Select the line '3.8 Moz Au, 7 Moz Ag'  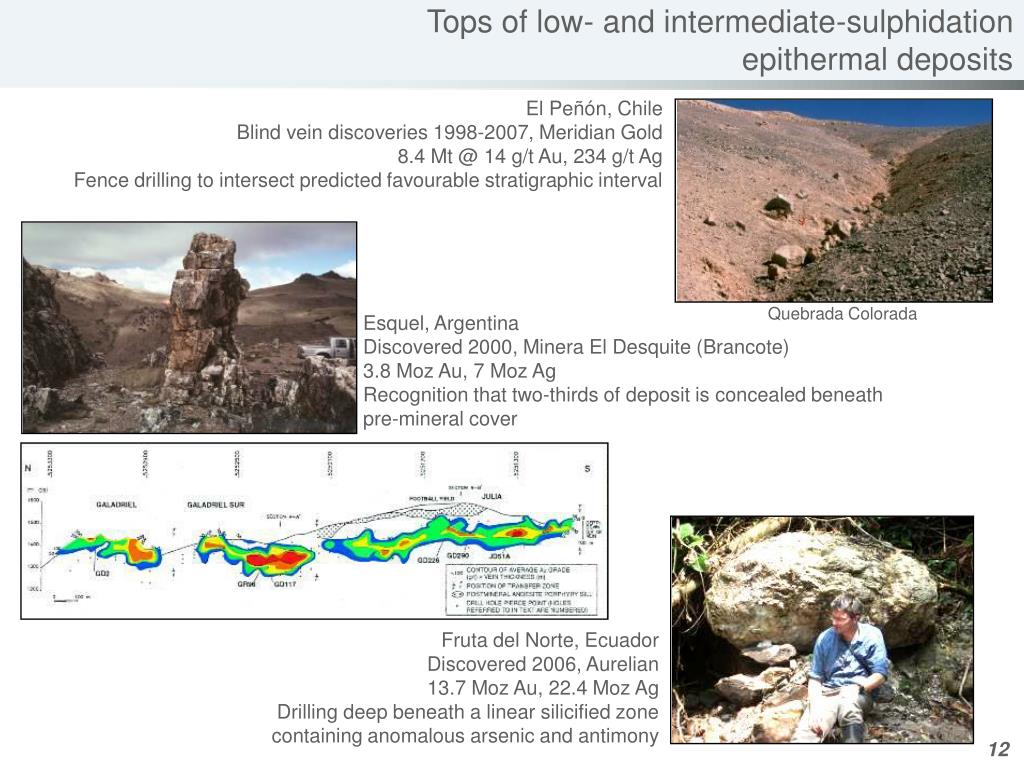(460, 371)
